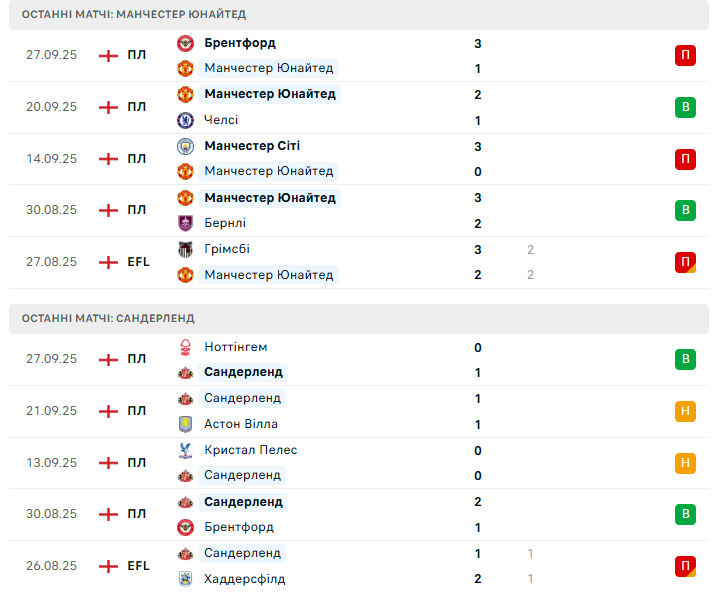Image resolution: width=716 pixels, height=595 pixels.
Task: Click the green win badge for the Manchester United–Chelsea match
Action: 685,107
